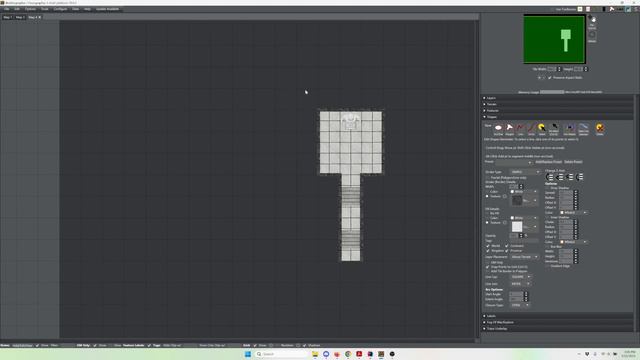
Task: Click the white fill texture swatch
Action: tap(517, 227)
